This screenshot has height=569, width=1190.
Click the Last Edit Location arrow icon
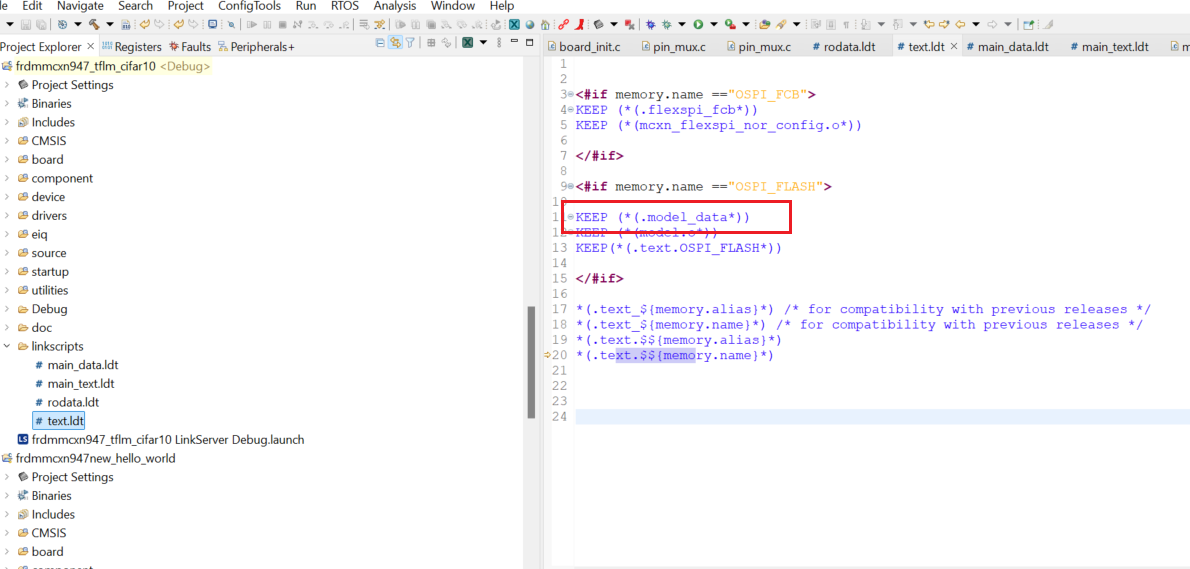click(929, 24)
